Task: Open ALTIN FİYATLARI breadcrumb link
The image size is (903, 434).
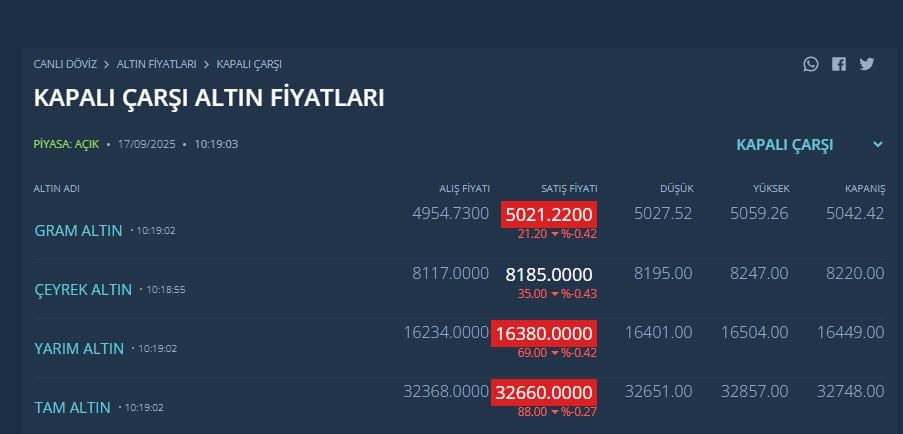Action: coord(157,64)
